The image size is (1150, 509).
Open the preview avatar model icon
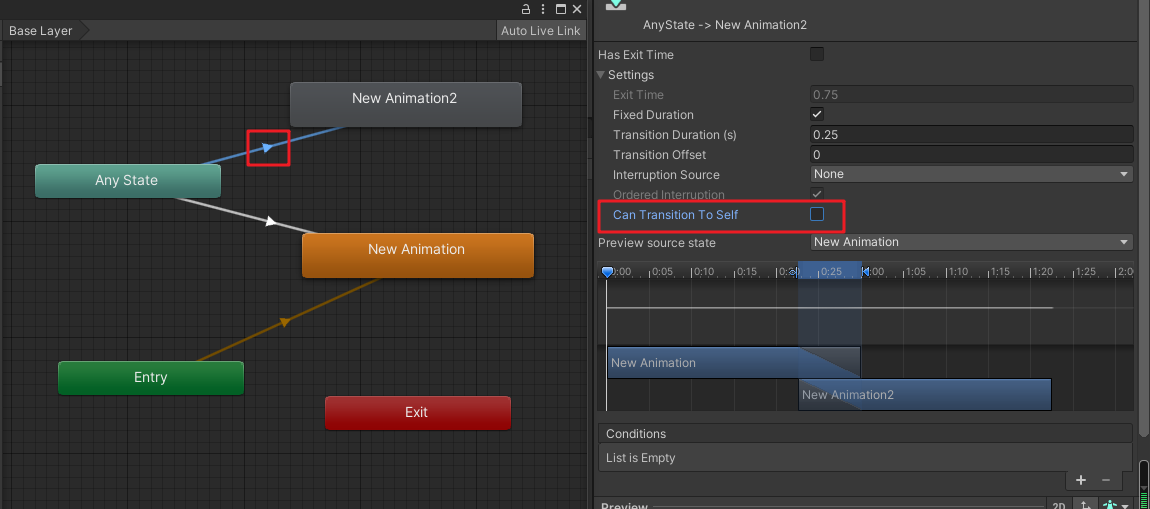point(1109,506)
